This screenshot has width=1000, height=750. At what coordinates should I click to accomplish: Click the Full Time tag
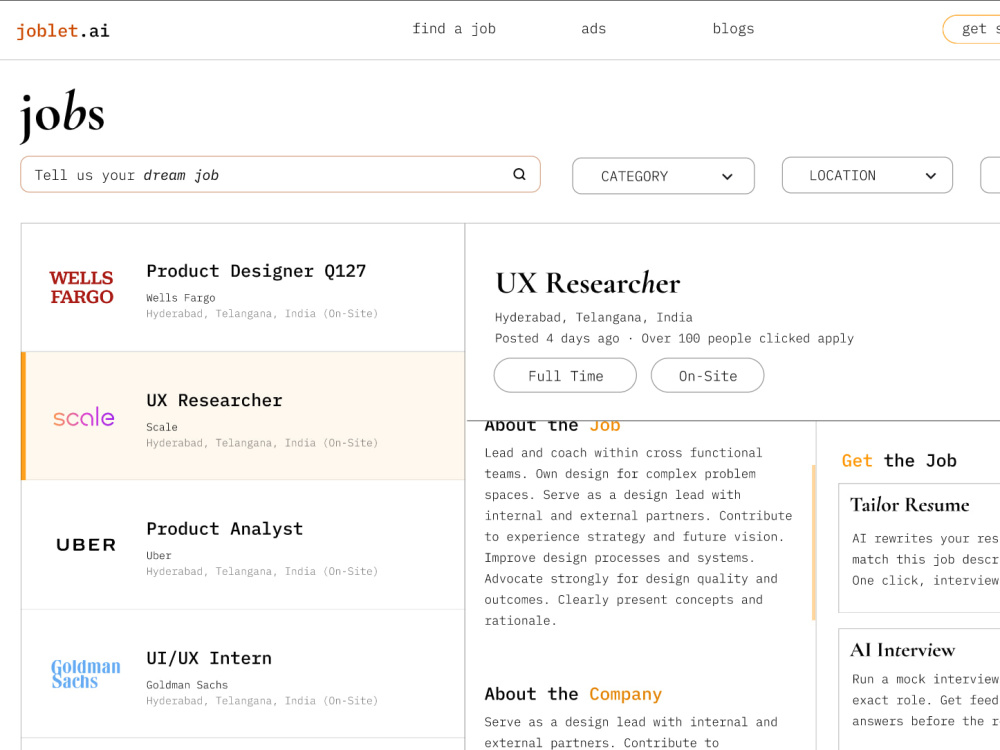point(565,376)
